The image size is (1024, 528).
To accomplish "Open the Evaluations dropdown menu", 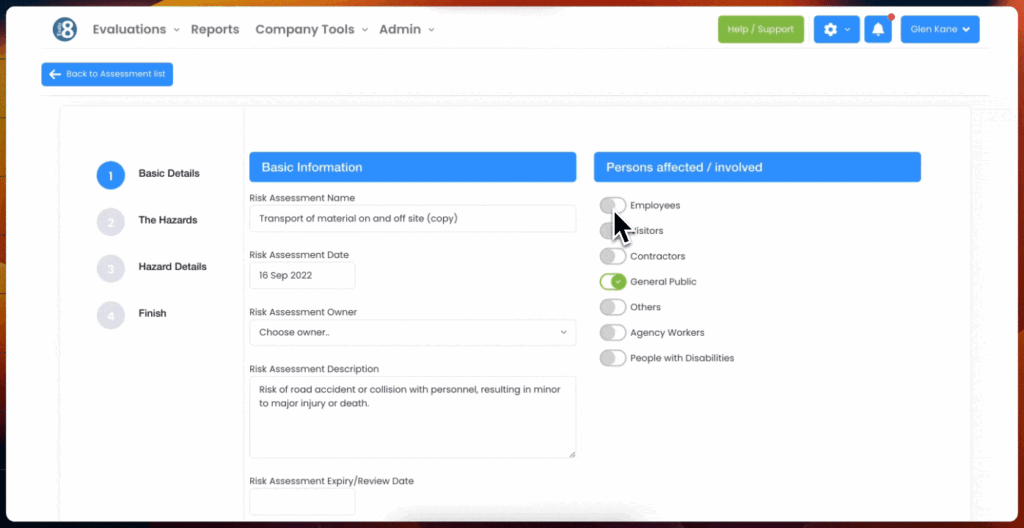I will coord(136,29).
